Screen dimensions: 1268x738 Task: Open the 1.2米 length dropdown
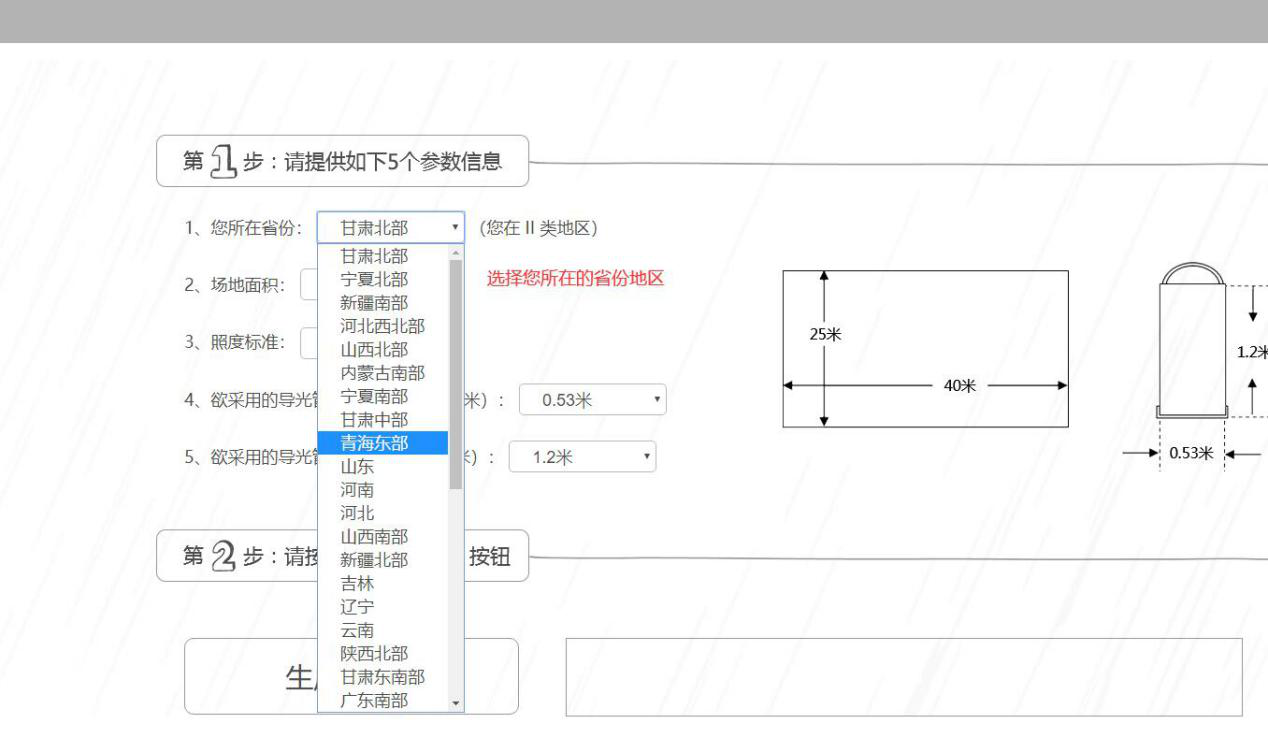[x=582, y=457]
